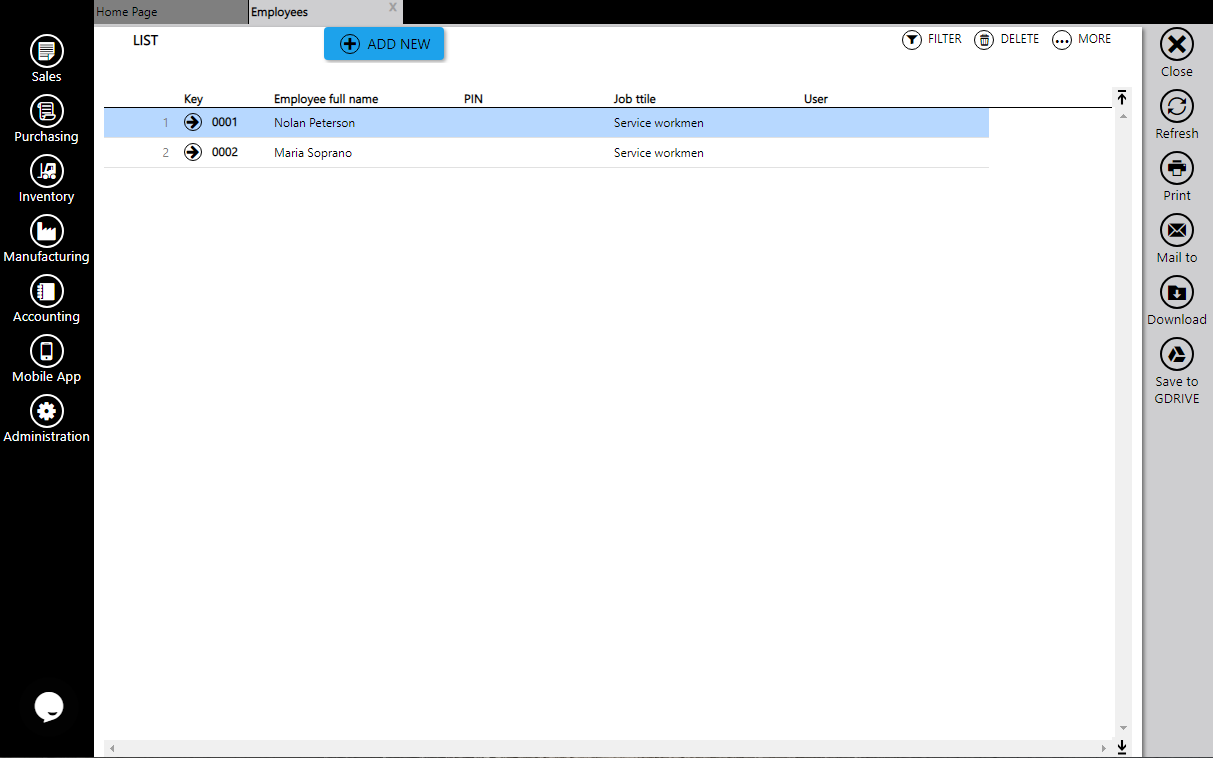Open the chat bubble widget

coord(49,706)
